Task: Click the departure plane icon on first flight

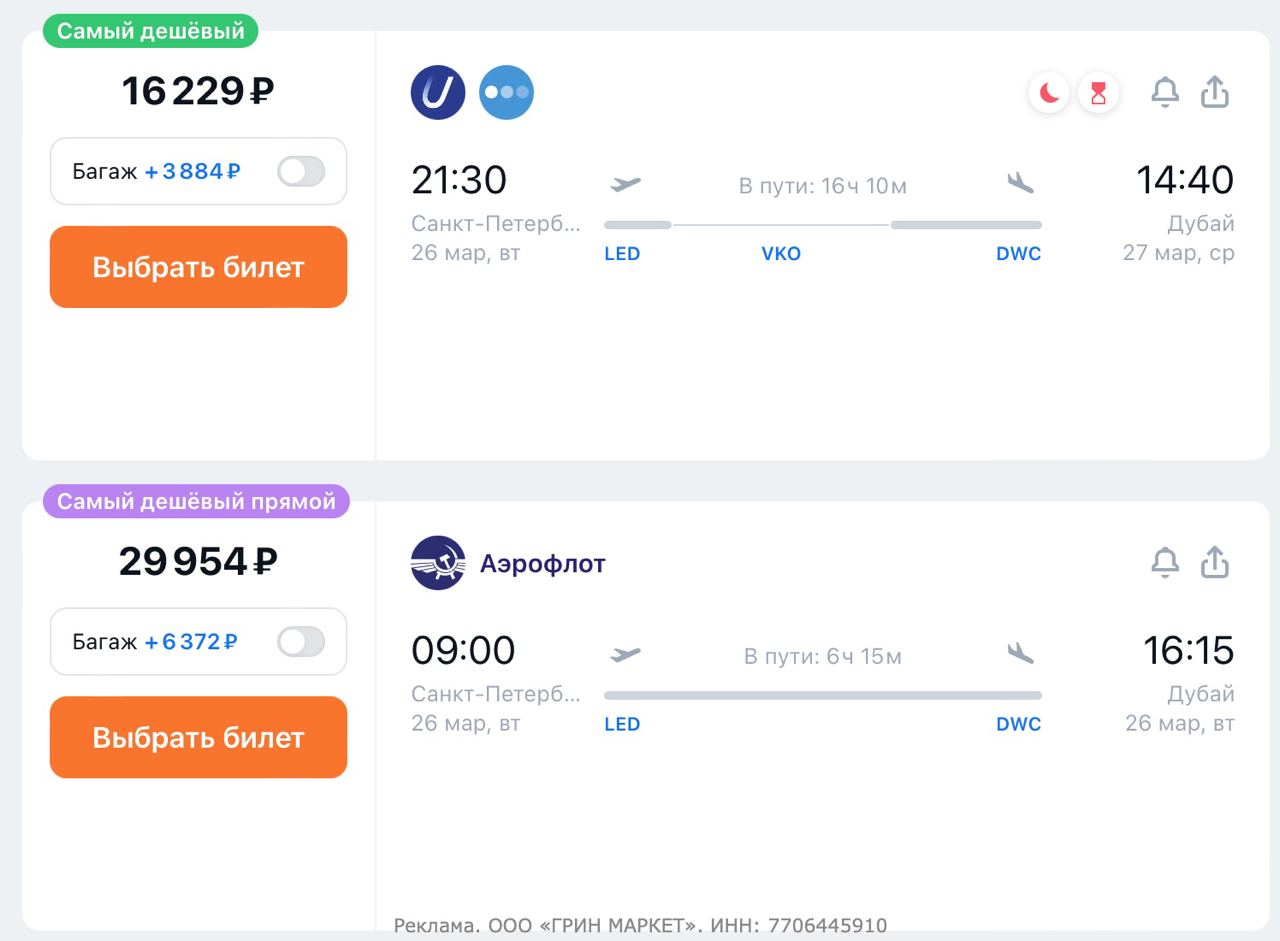Action: tap(626, 184)
